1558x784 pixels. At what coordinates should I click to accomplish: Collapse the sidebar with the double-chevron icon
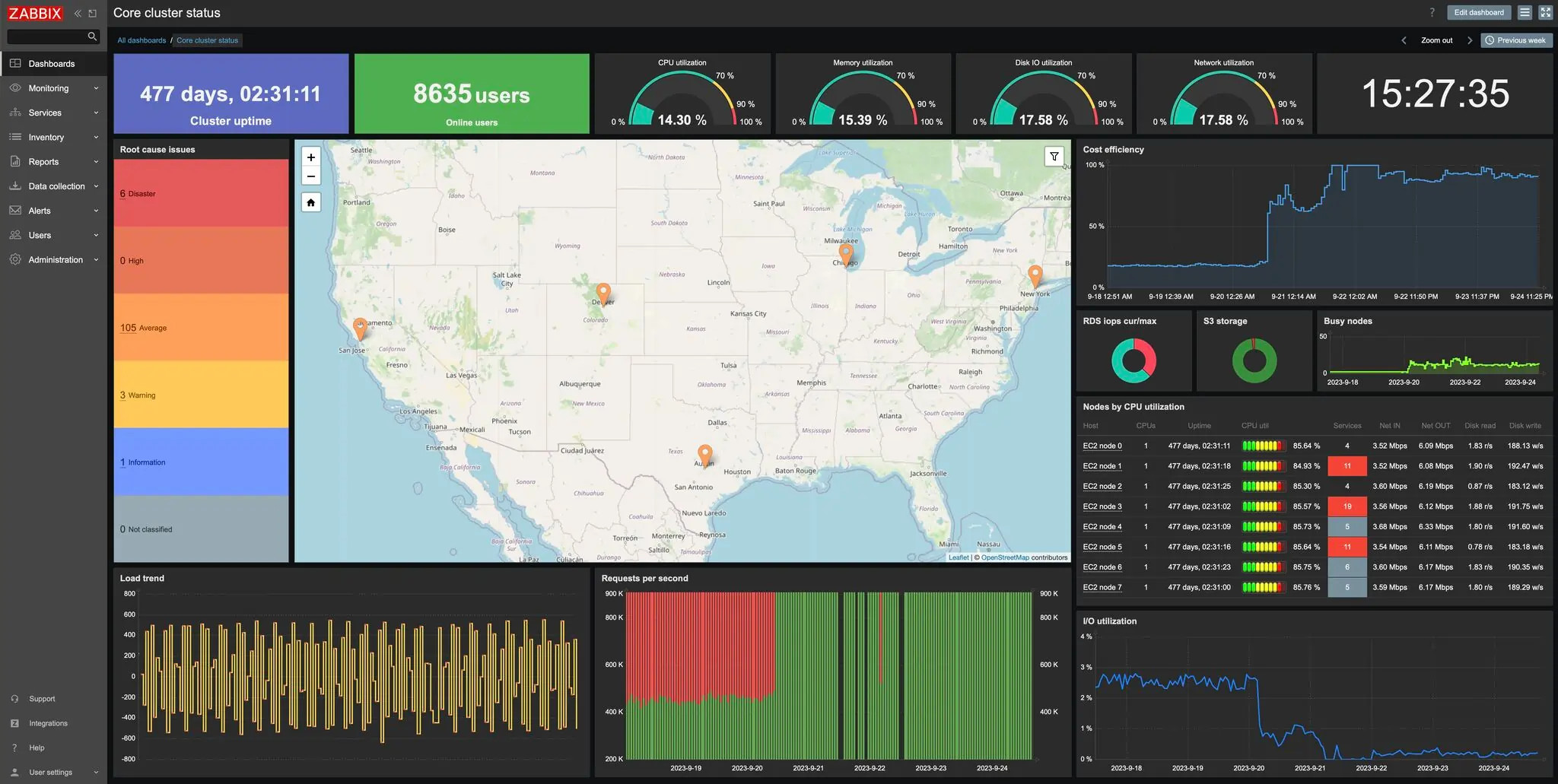tap(78, 13)
